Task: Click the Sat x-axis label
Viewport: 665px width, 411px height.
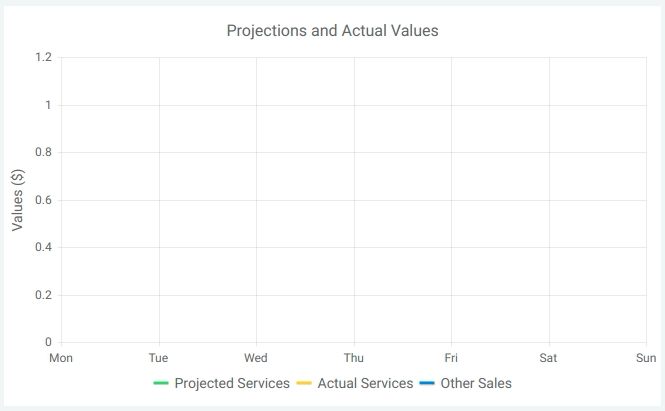Action: point(548,357)
